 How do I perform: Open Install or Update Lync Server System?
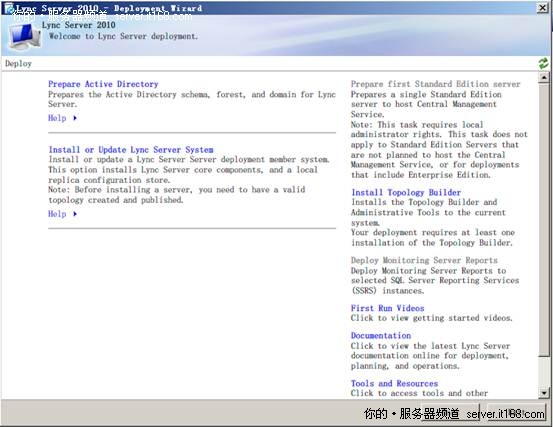(x=131, y=150)
